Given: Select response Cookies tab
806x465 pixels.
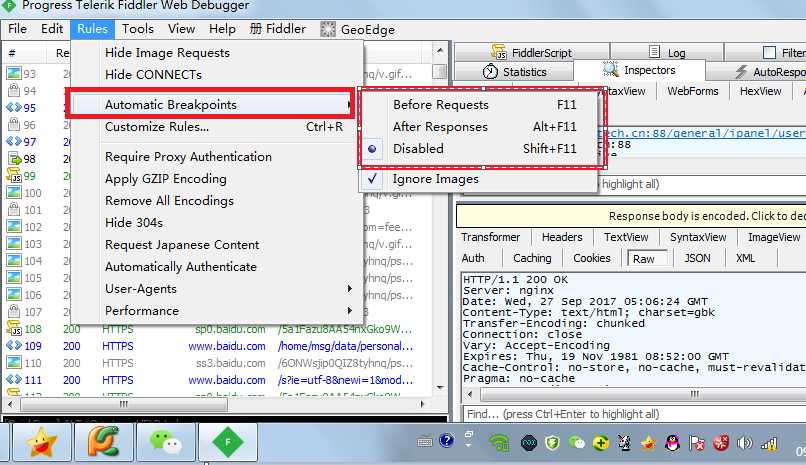Looking at the screenshot, I should pos(592,258).
